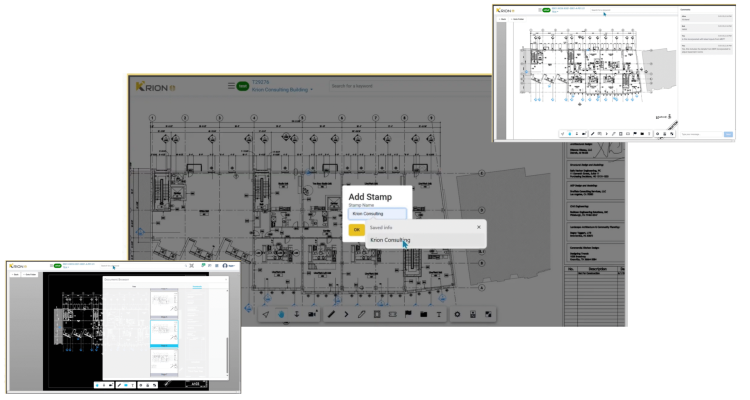Close the Saved Info popup
Viewport: 750px width, 400px height.
[478, 227]
